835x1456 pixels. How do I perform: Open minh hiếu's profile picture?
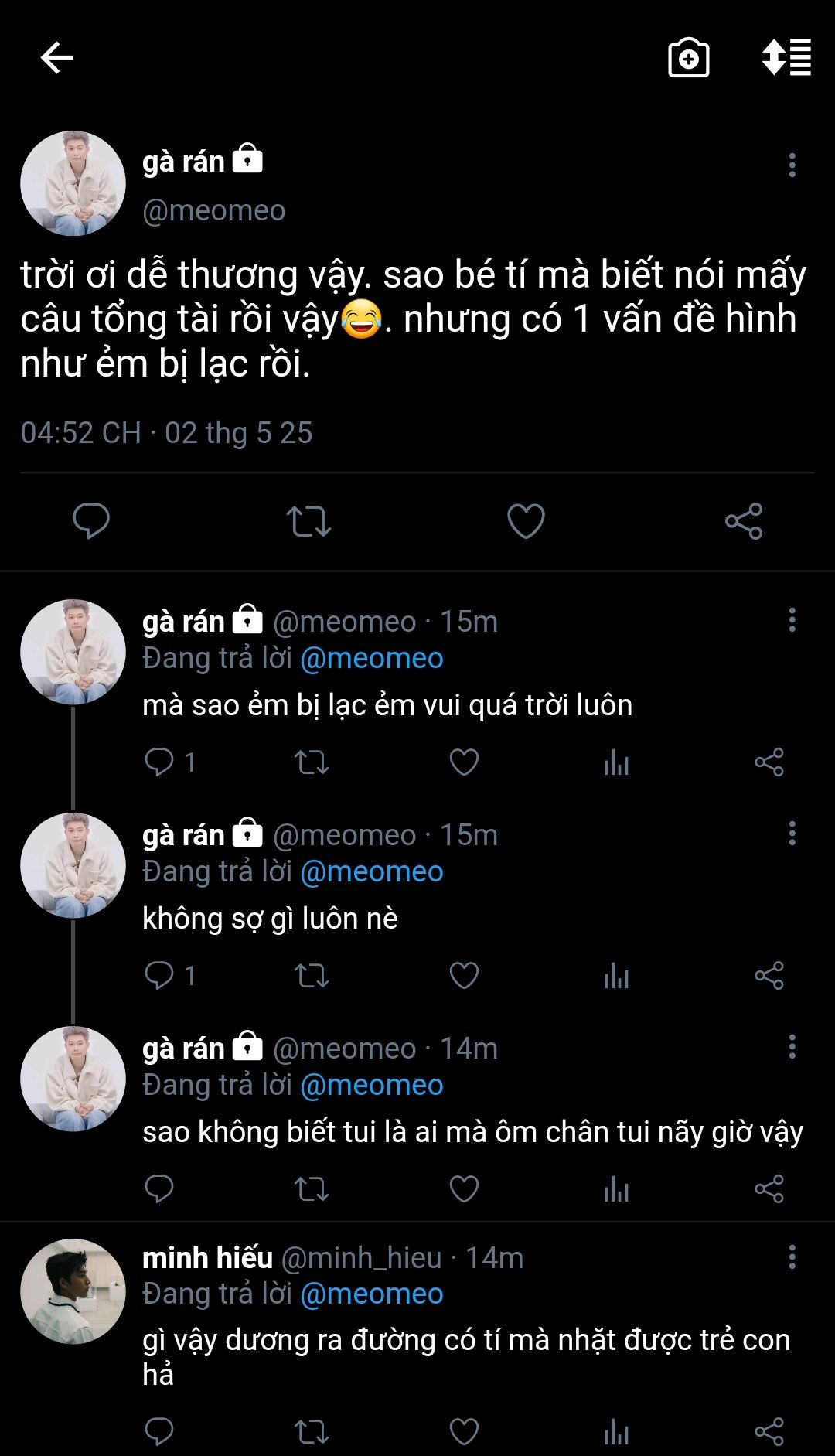pos(73,1291)
